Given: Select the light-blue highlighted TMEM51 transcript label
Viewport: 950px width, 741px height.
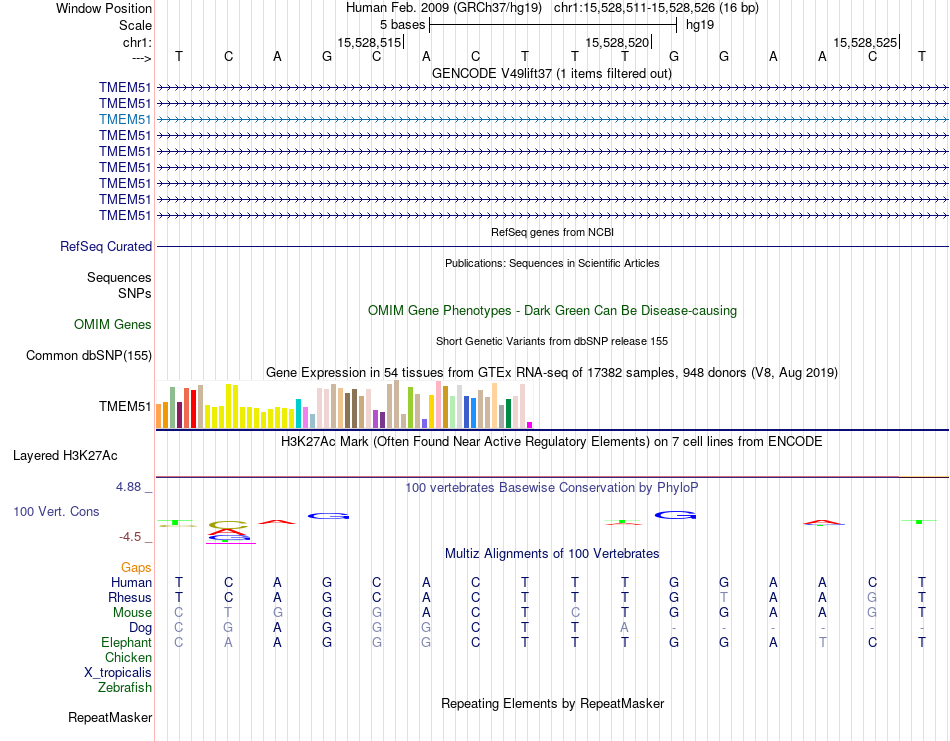Looking at the screenshot, I should click(125, 119).
